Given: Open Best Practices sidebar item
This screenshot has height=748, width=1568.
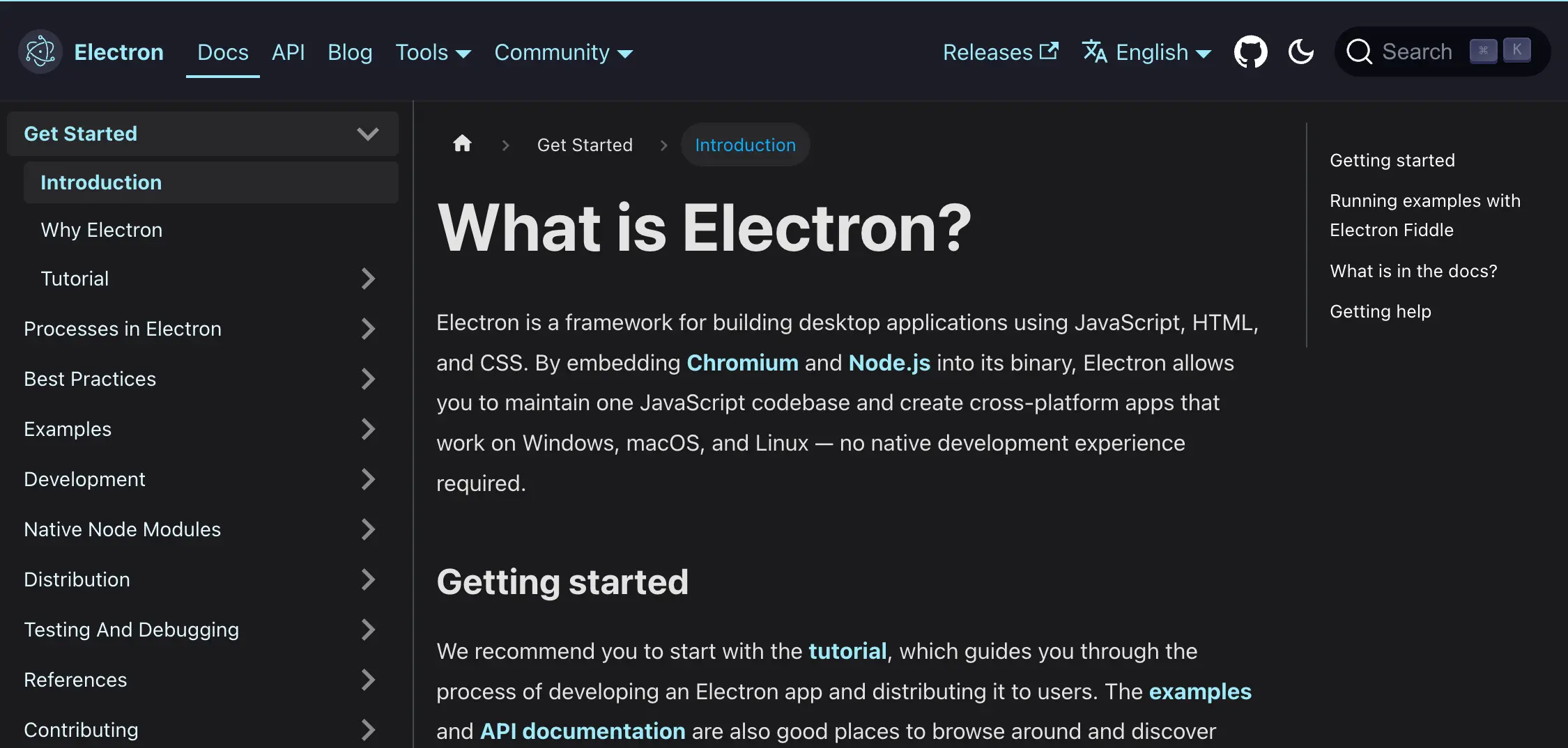Looking at the screenshot, I should click(90, 379).
